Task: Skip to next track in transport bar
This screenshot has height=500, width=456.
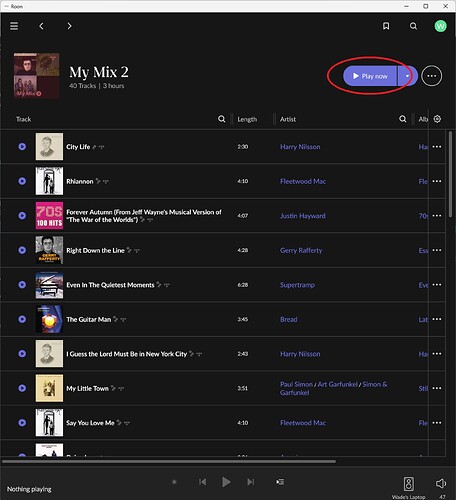Action: (x=251, y=482)
